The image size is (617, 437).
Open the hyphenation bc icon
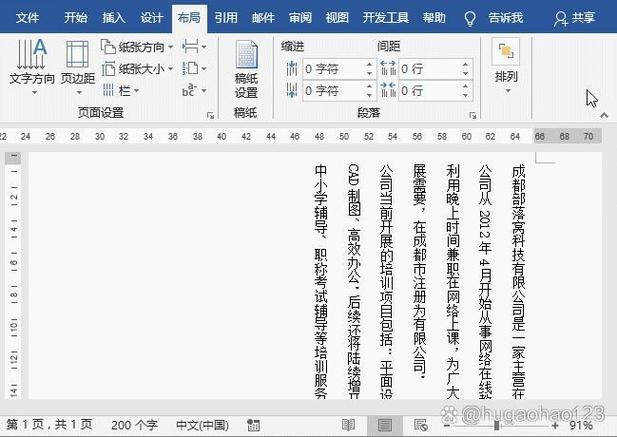click(x=189, y=90)
